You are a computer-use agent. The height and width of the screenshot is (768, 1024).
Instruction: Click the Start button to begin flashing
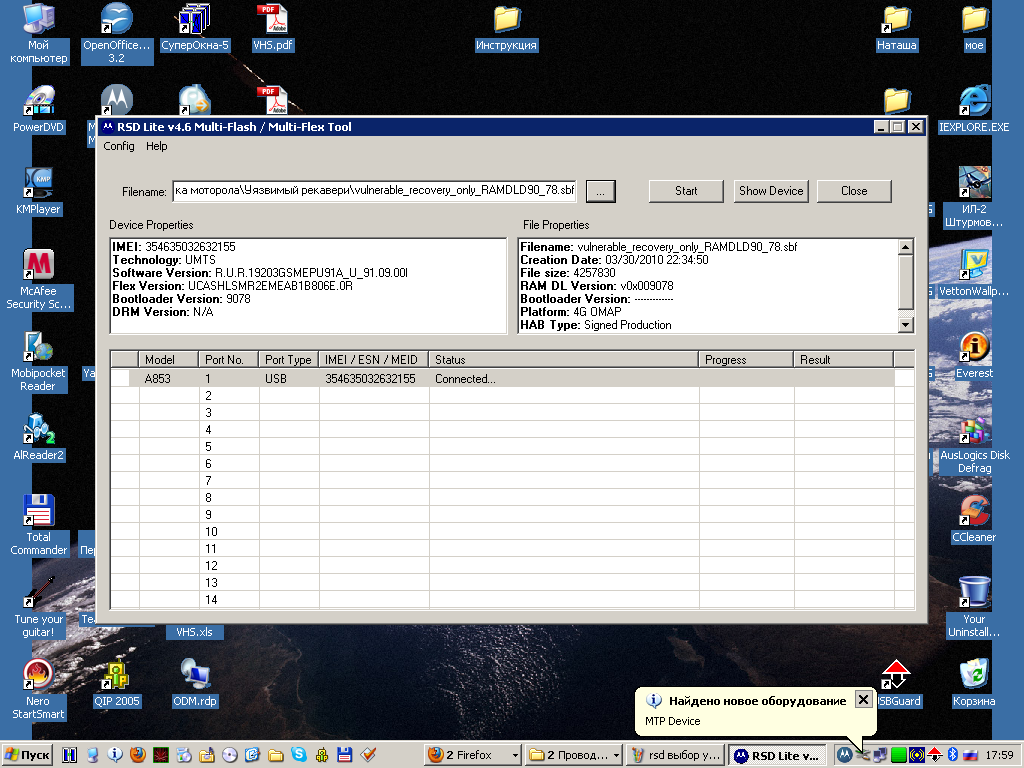click(686, 191)
